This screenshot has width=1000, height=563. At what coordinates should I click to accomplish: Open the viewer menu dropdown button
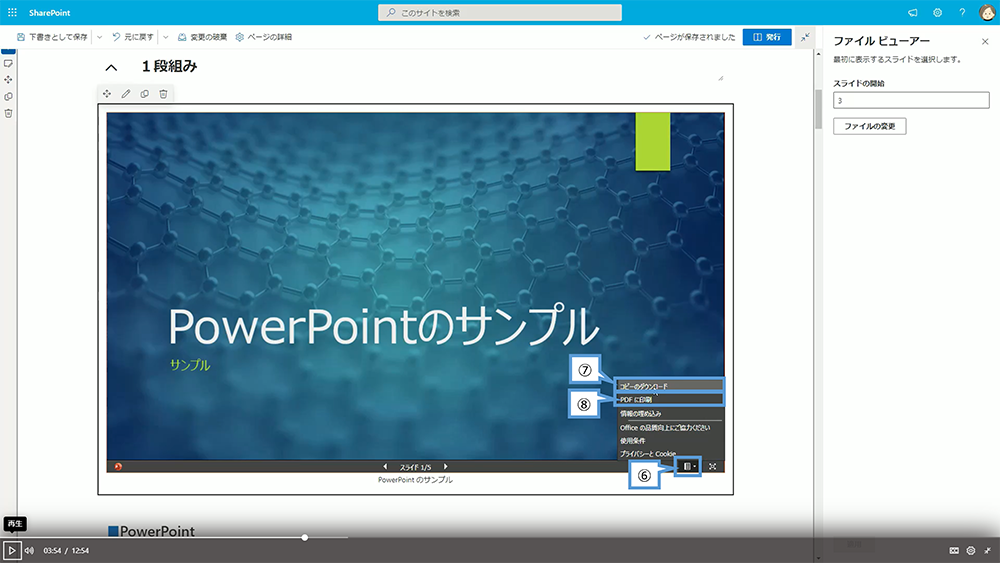pos(688,466)
